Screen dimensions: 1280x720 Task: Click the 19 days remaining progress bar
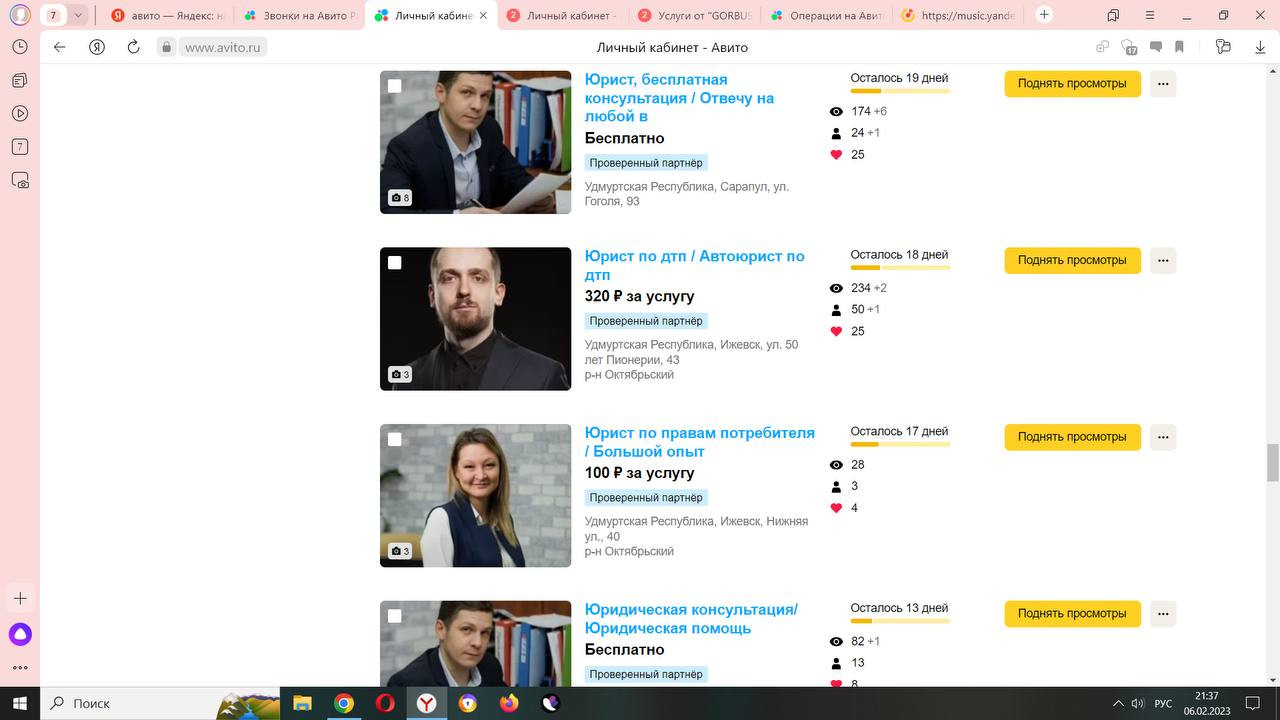click(x=900, y=91)
